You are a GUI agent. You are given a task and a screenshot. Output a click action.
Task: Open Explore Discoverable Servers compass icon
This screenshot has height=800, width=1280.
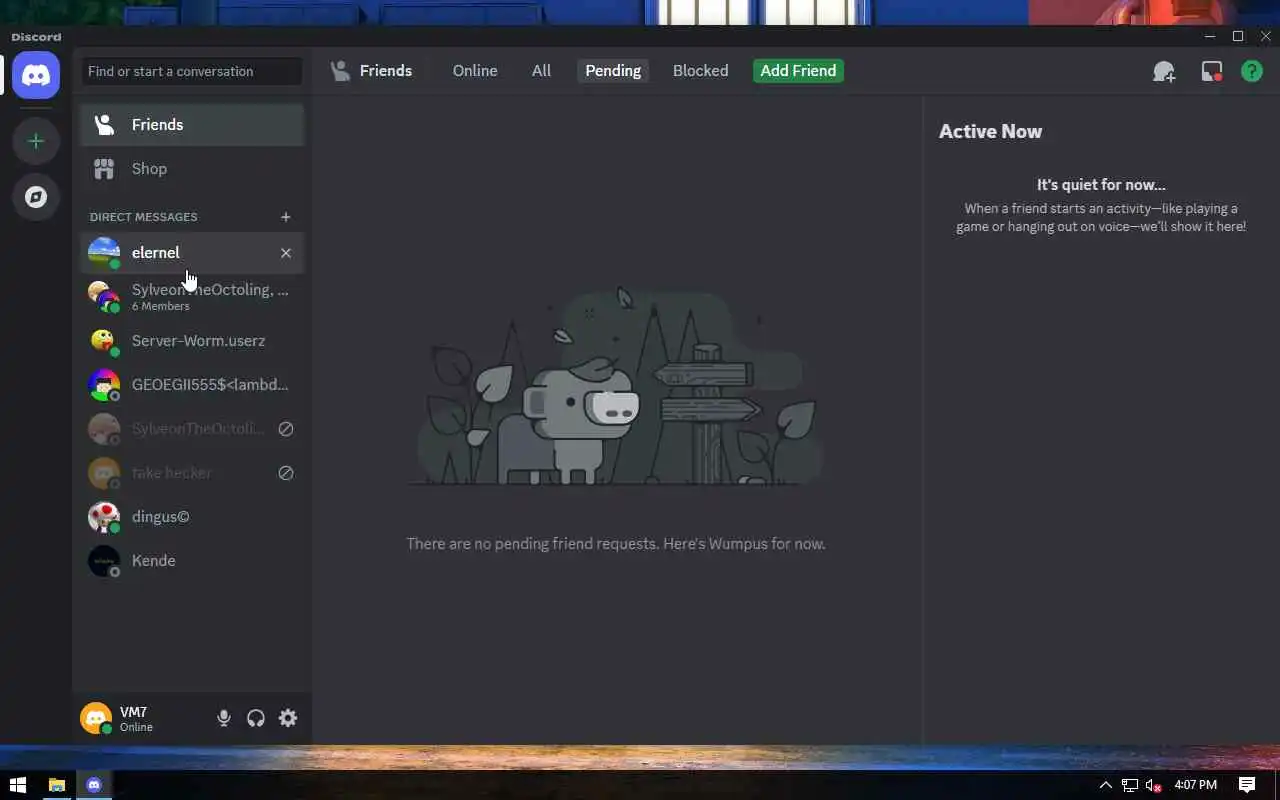pos(36,197)
